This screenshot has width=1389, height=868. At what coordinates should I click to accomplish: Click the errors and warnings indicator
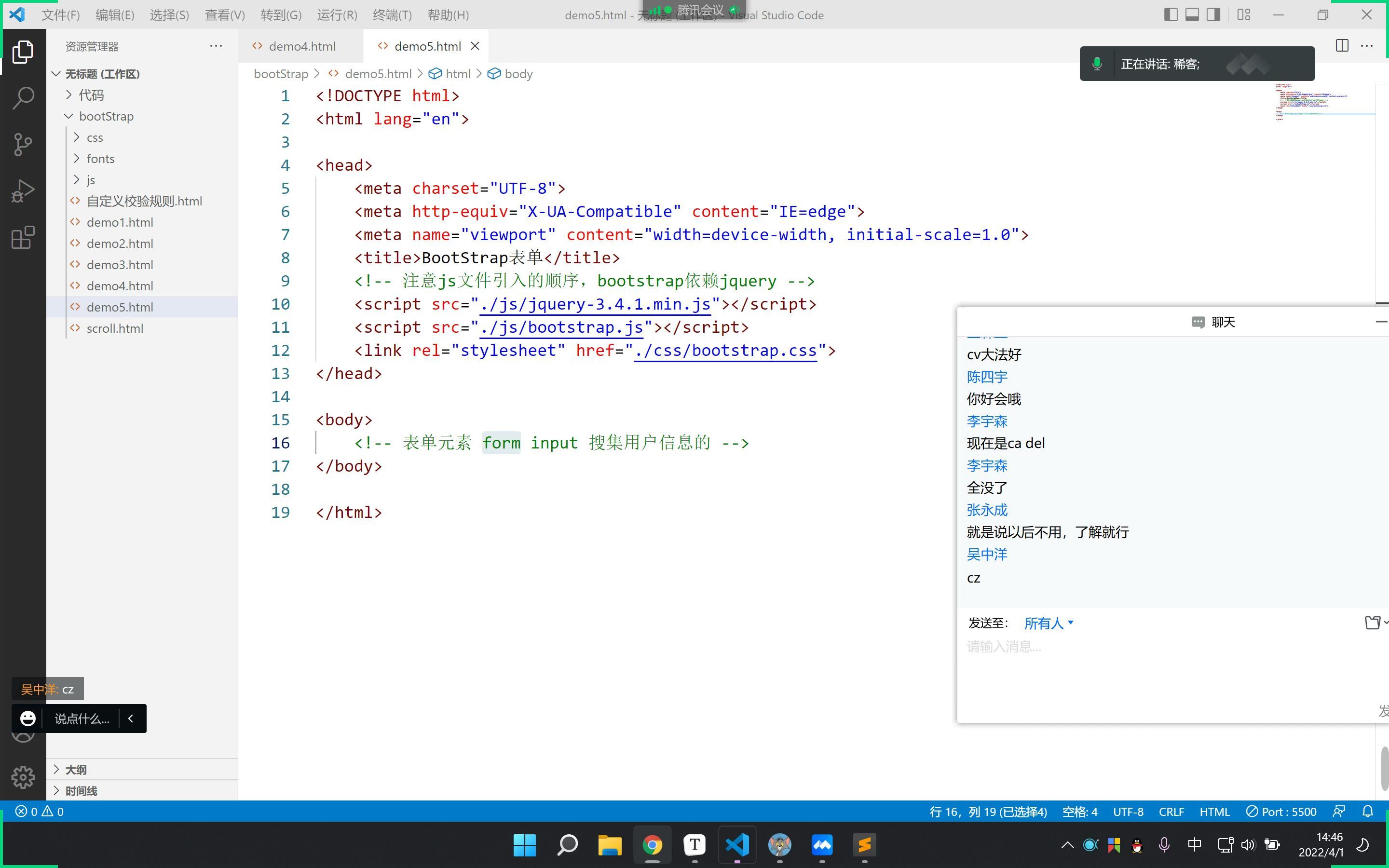(x=39, y=811)
